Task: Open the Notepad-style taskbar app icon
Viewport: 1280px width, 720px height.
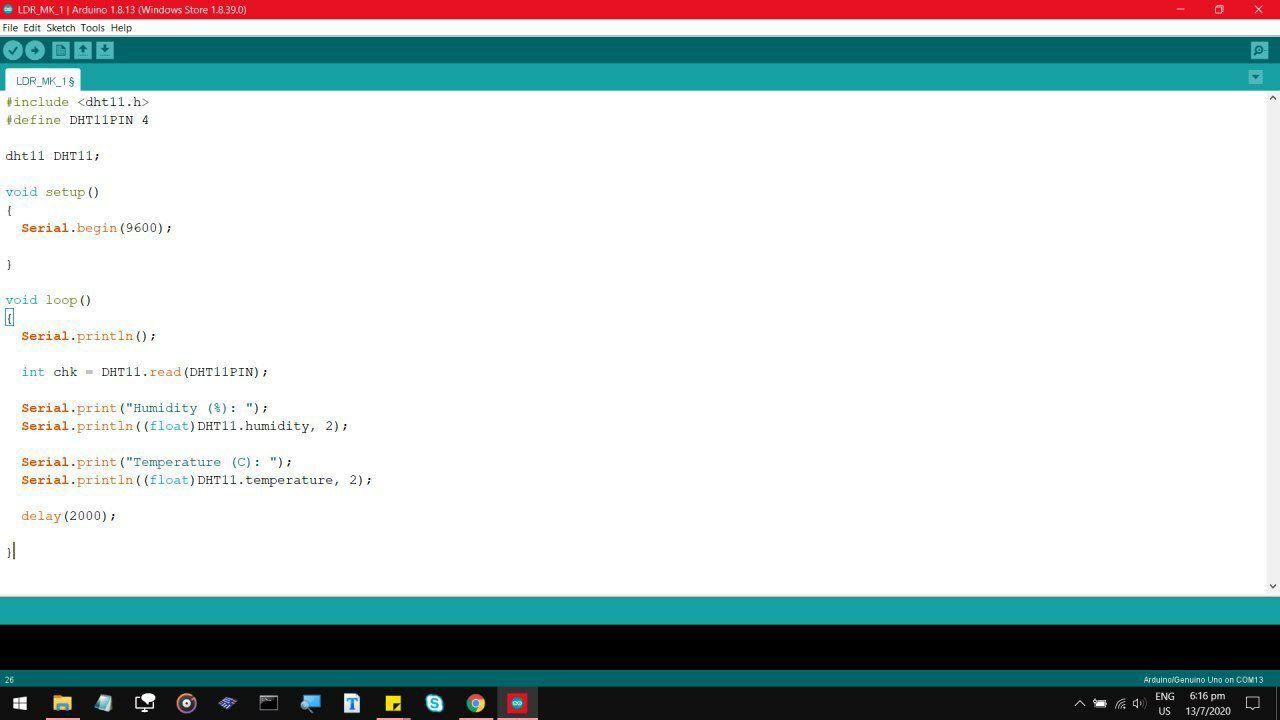Action: point(103,704)
